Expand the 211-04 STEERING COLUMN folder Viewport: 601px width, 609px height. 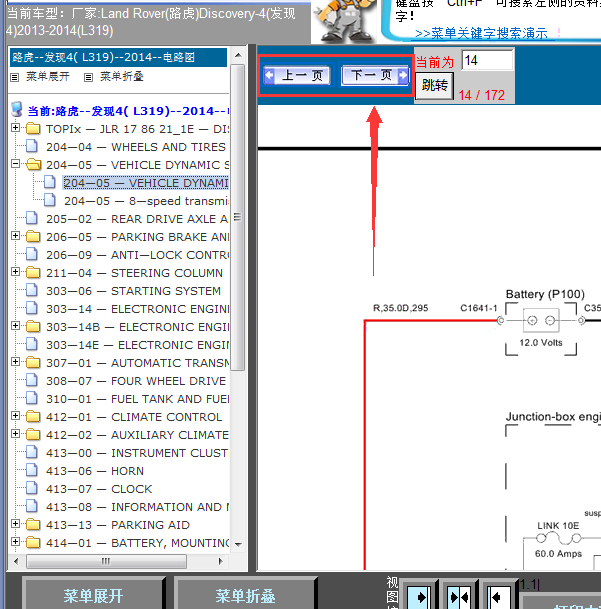(x=15, y=272)
